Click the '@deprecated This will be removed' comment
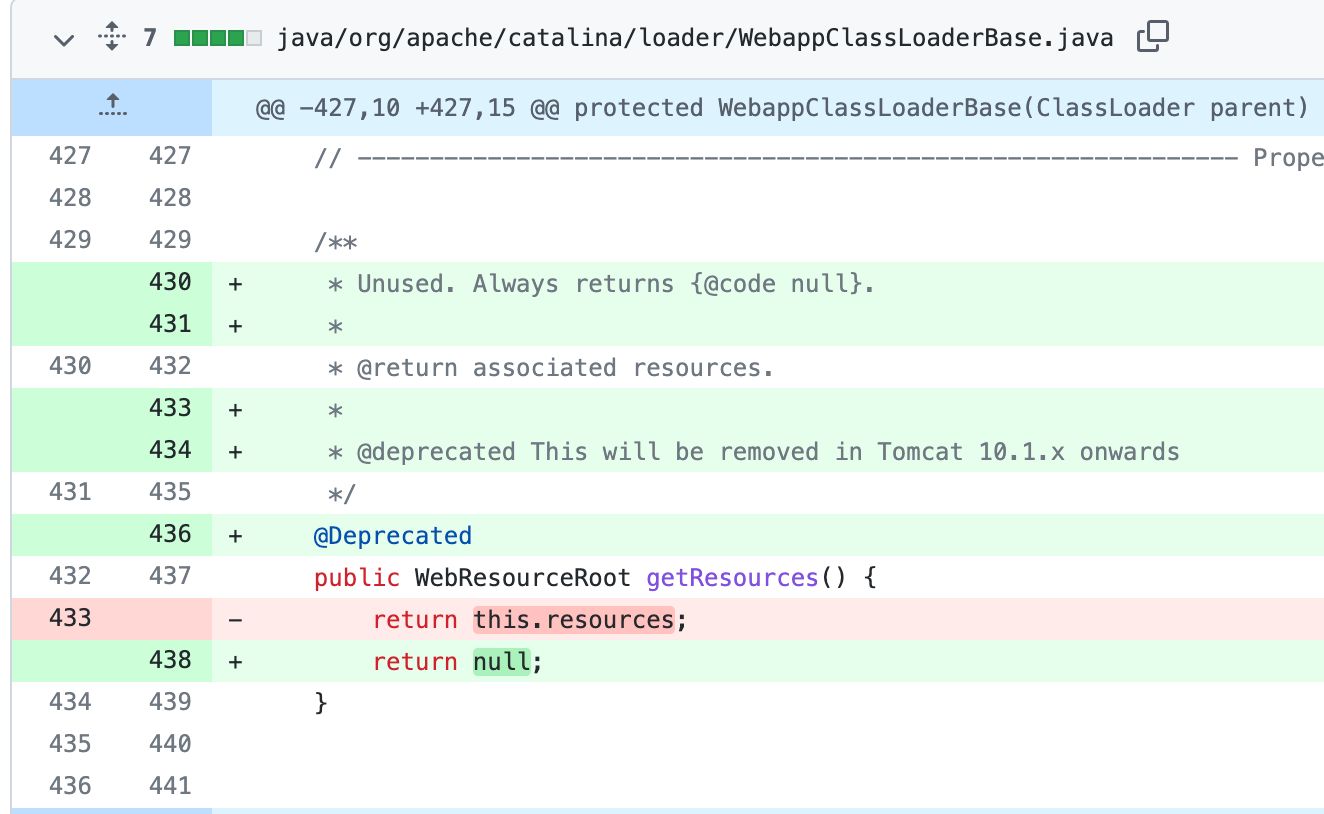Screen dimensions: 1324x814 (754, 451)
